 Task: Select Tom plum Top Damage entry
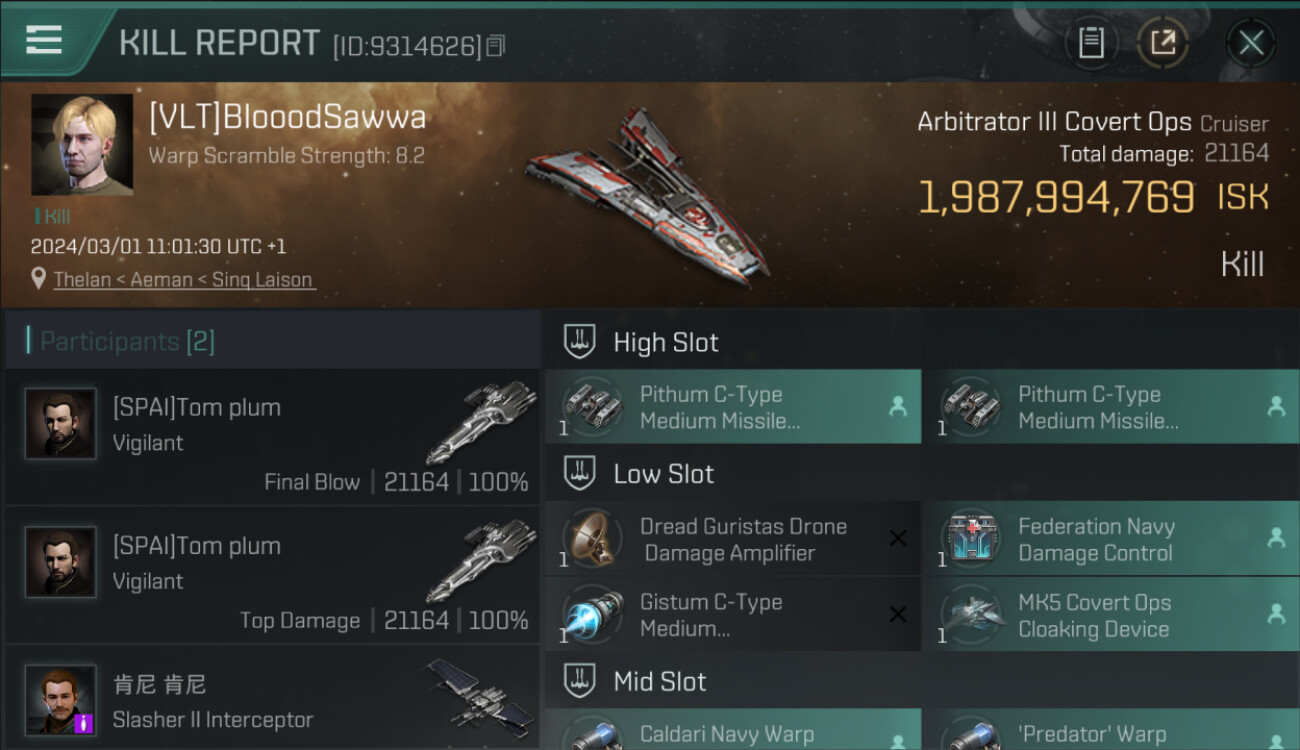[273, 575]
